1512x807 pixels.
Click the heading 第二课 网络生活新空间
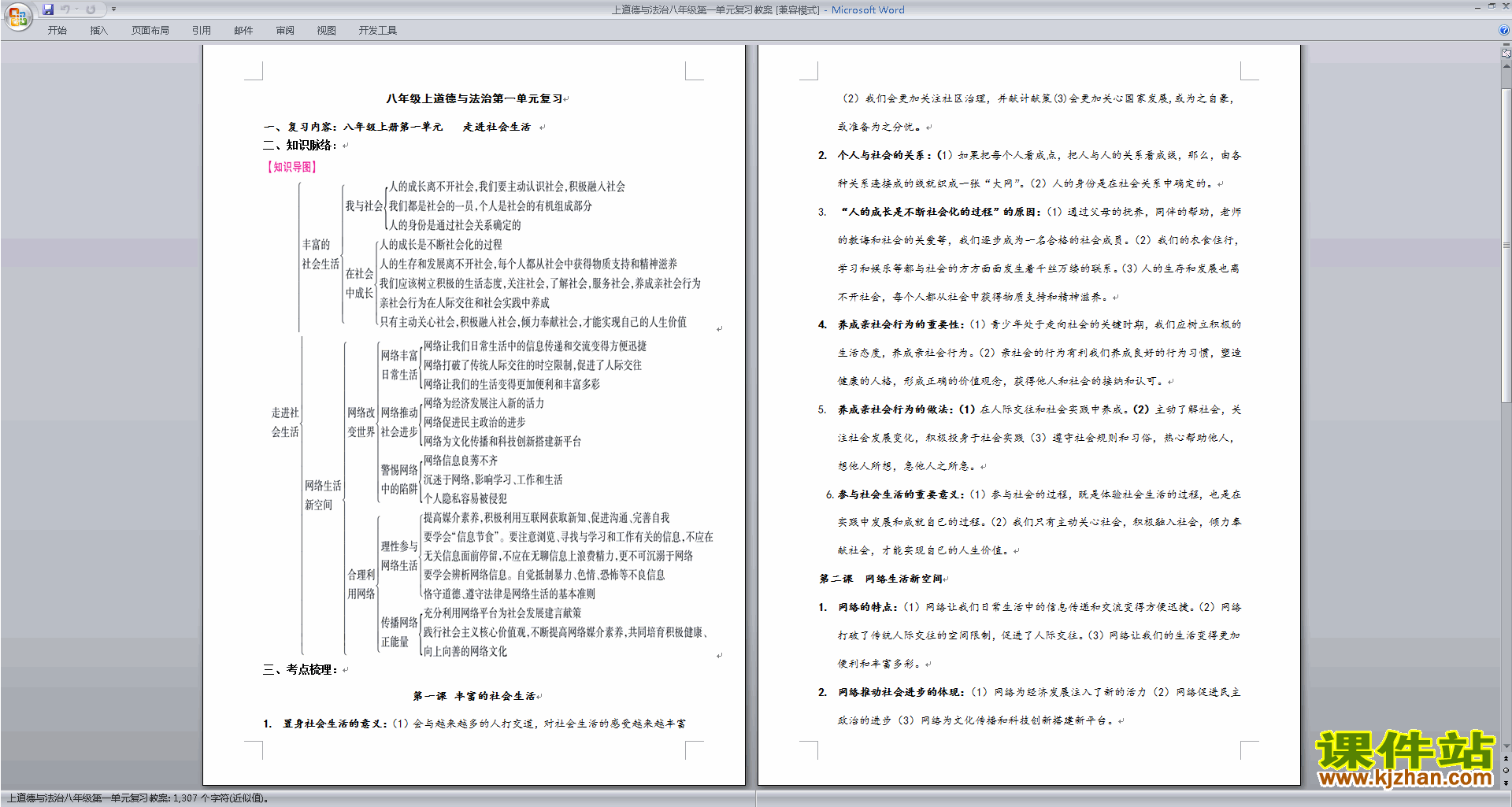(x=881, y=579)
